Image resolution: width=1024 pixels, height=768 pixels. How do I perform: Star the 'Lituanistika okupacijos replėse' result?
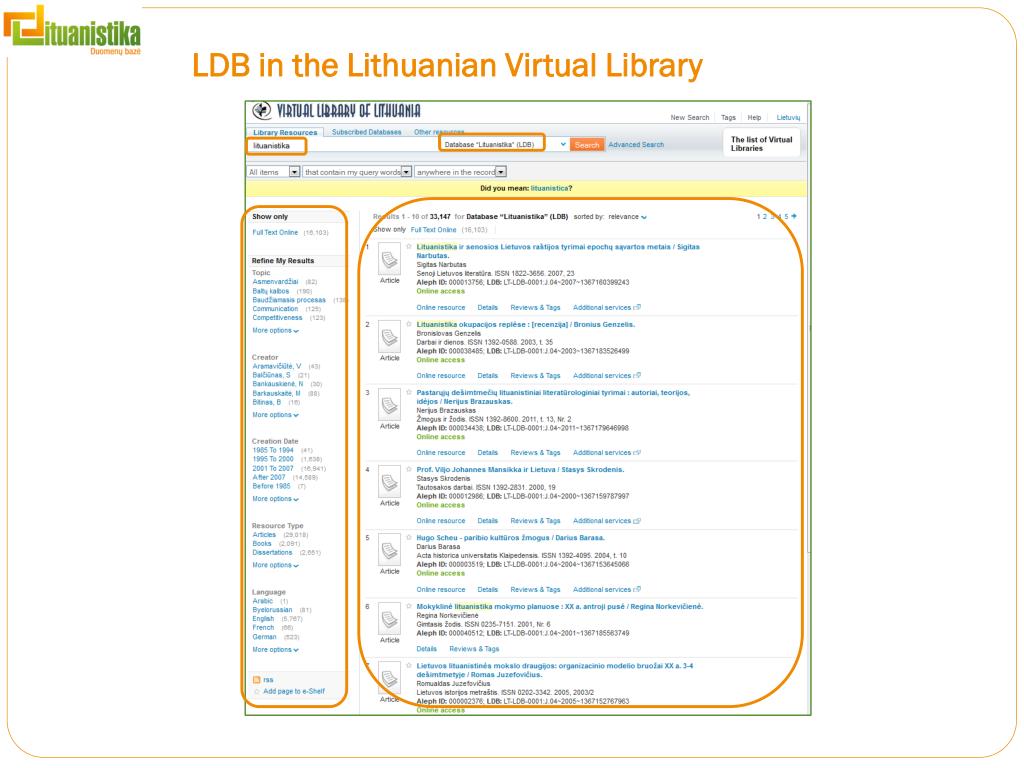[409, 324]
